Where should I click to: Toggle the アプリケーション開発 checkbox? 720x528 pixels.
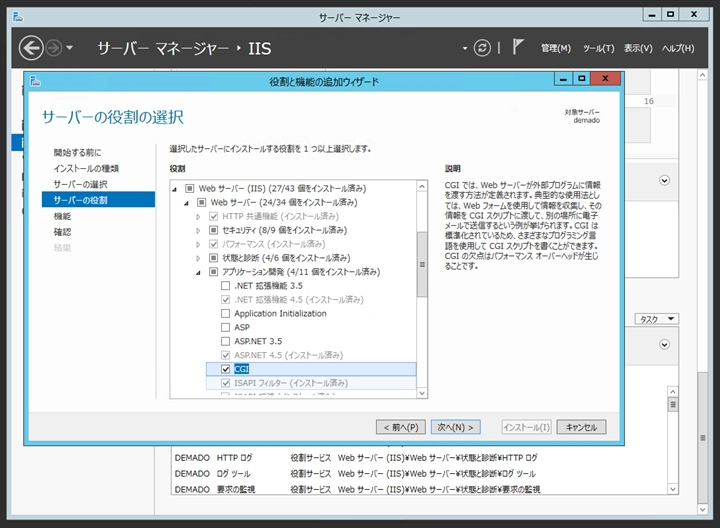click(x=213, y=272)
